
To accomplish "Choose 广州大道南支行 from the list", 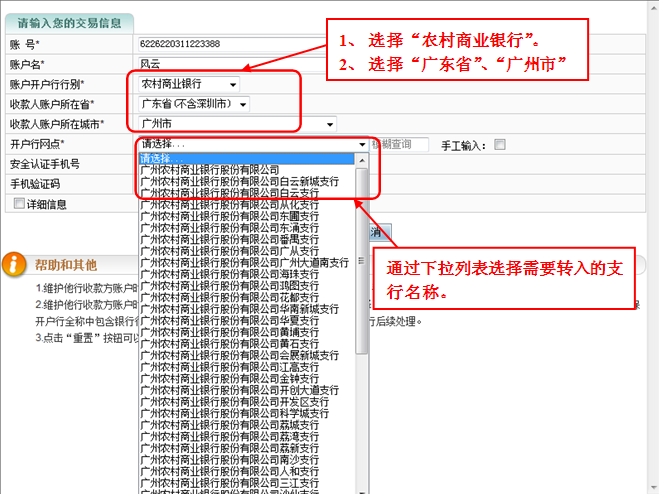I will click(247, 263).
